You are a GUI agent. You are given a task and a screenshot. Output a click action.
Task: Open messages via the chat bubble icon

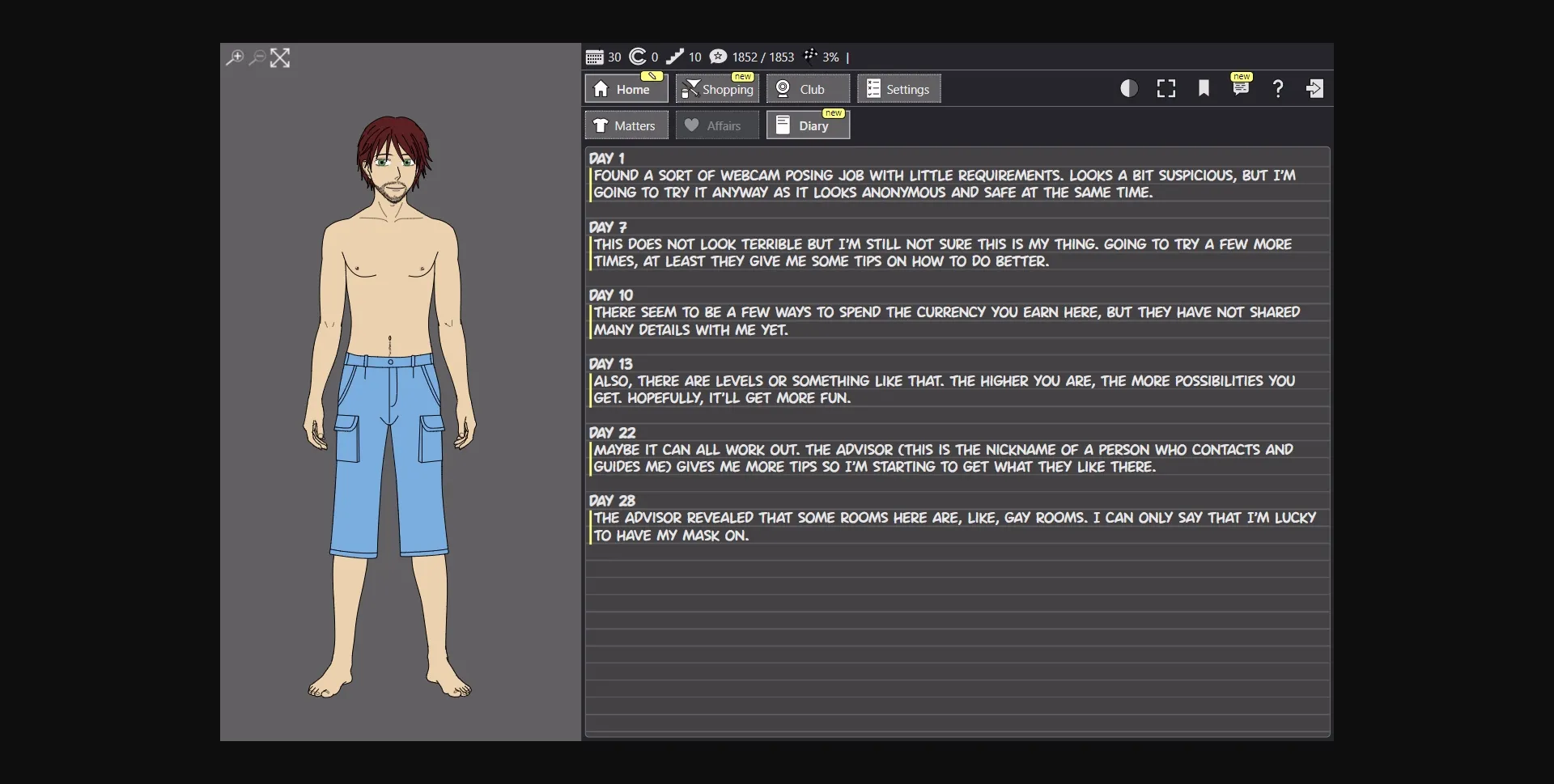coord(1241,89)
